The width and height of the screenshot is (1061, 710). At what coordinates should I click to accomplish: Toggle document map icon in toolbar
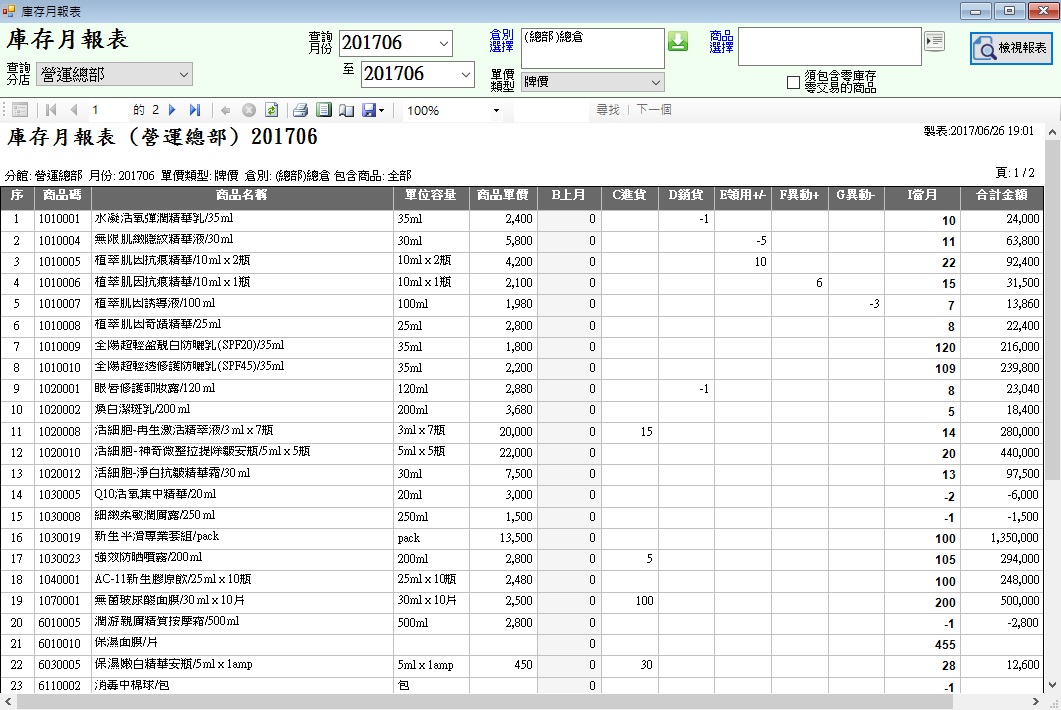click(20, 110)
